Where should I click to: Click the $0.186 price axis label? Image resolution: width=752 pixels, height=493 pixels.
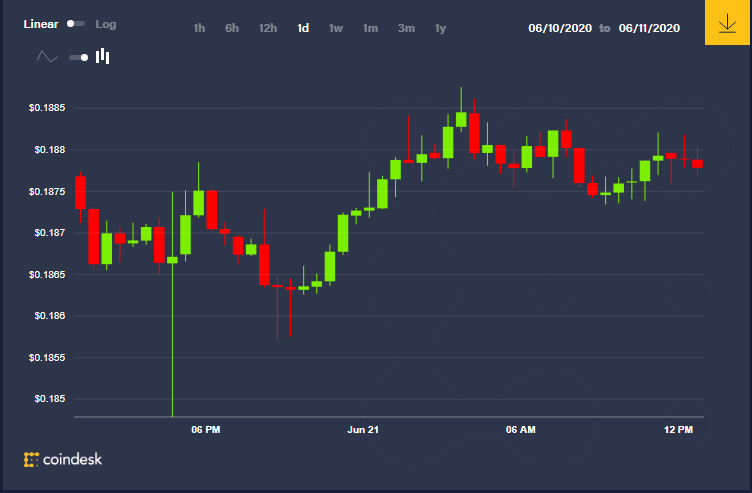tap(50, 316)
